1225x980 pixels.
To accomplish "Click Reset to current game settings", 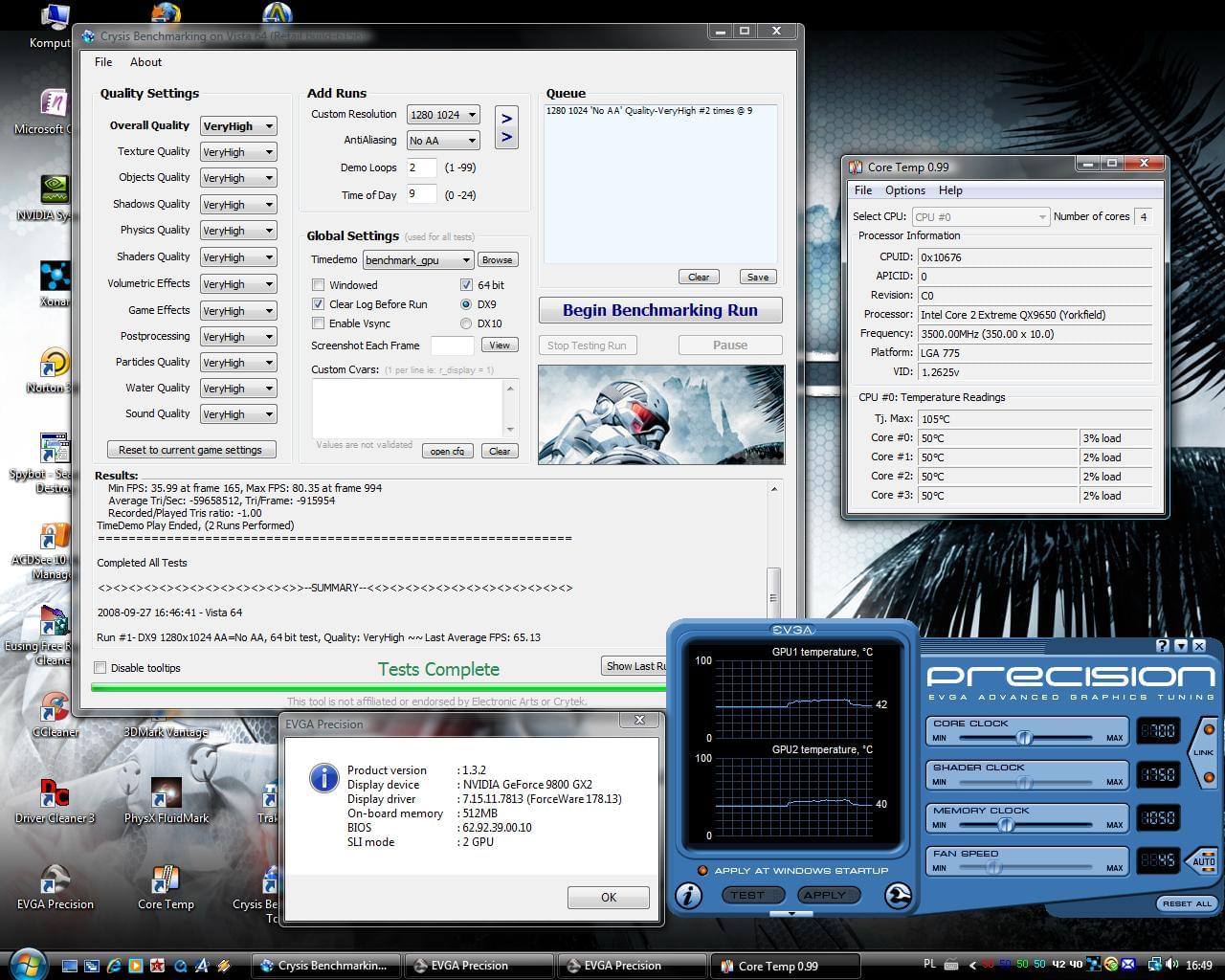I will coord(190,450).
